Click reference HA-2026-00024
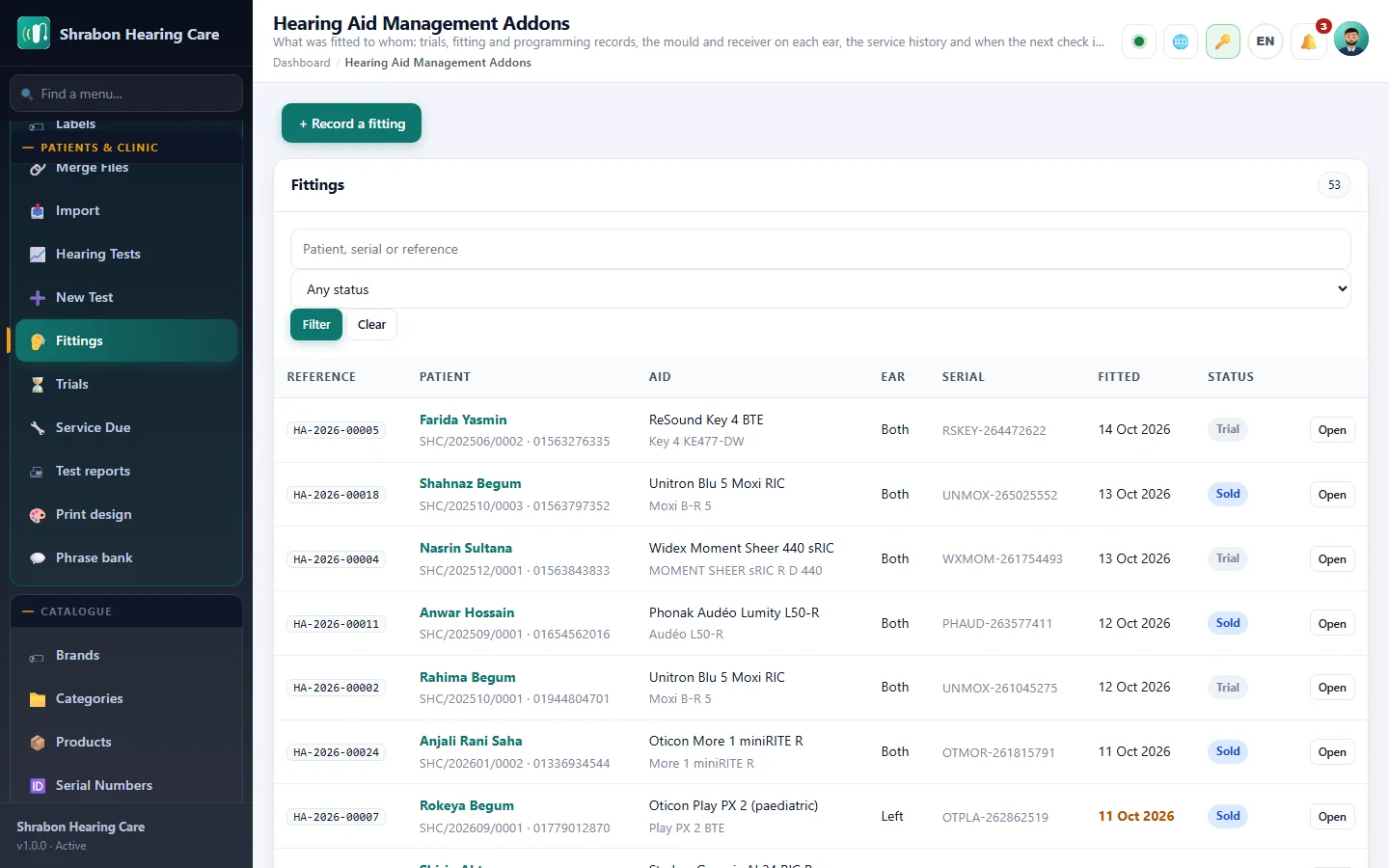Image resolution: width=1389 pixels, height=868 pixels. (x=337, y=752)
